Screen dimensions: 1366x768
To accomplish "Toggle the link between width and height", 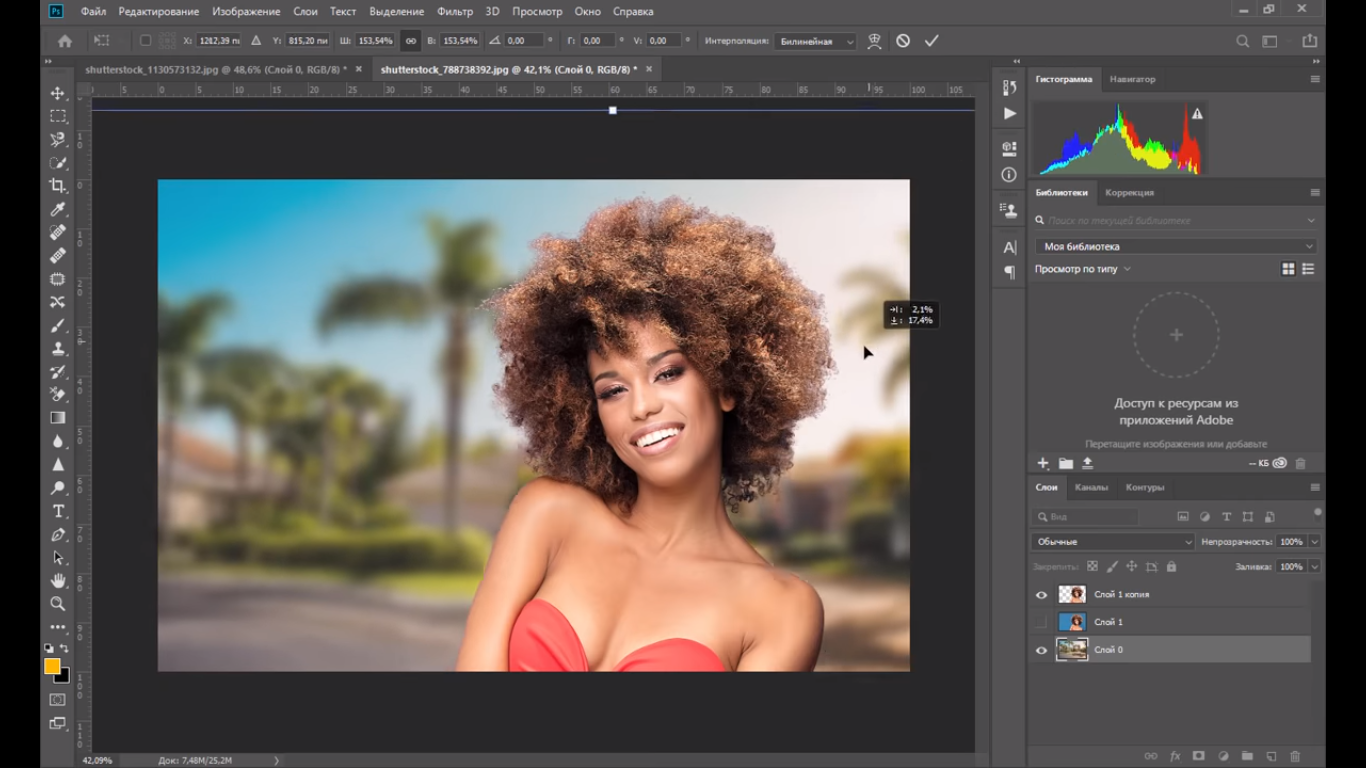I will (410, 41).
